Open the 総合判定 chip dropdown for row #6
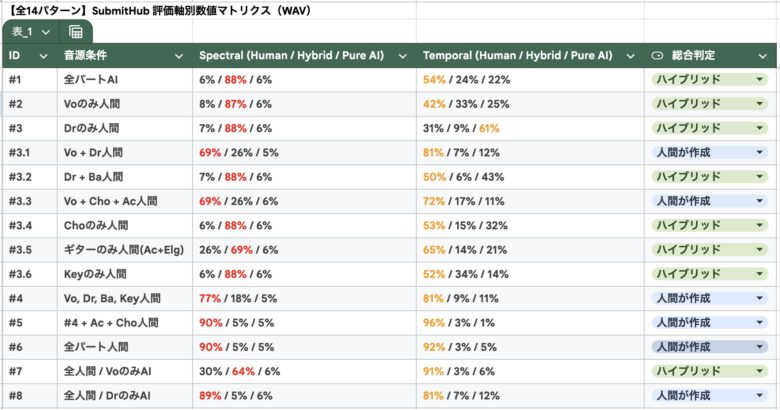 click(x=760, y=347)
